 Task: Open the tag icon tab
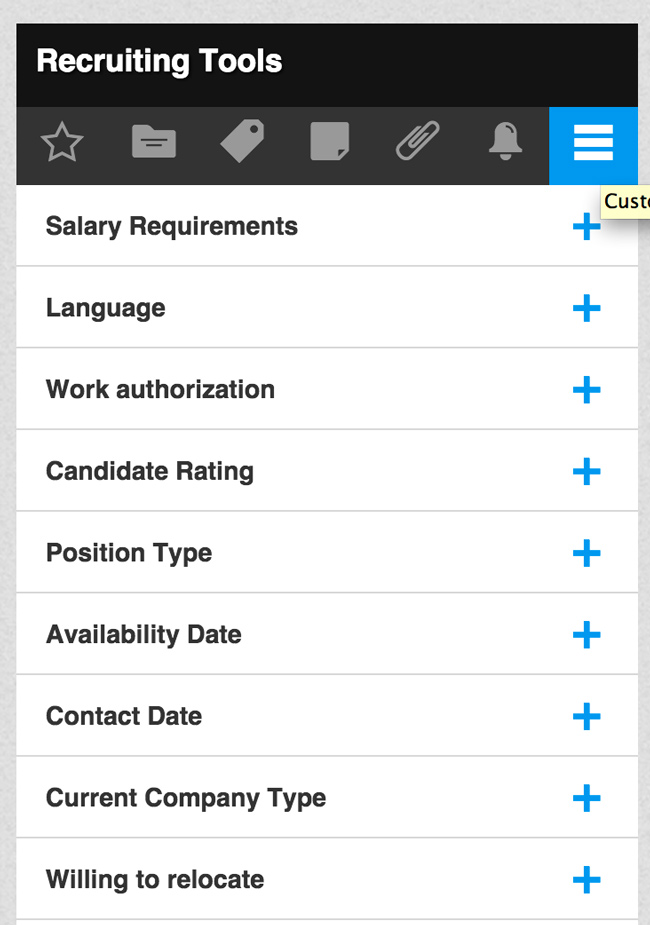point(242,142)
